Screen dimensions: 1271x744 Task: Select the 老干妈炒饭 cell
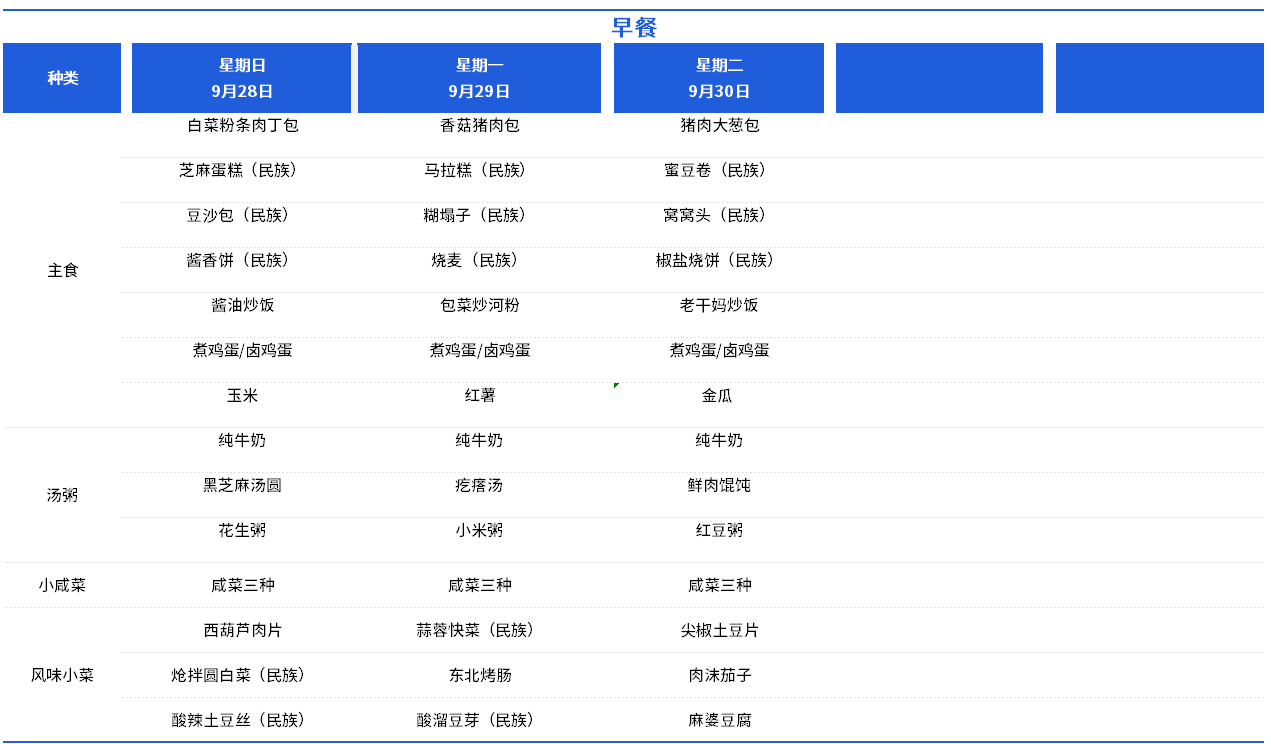coord(719,306)
